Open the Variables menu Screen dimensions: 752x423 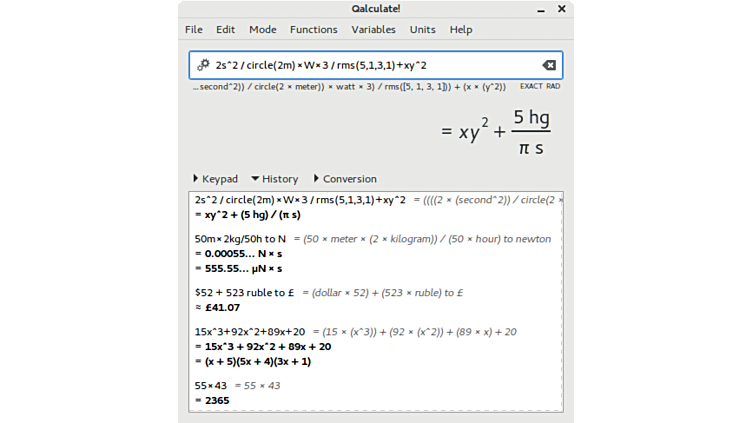[373, 30]
